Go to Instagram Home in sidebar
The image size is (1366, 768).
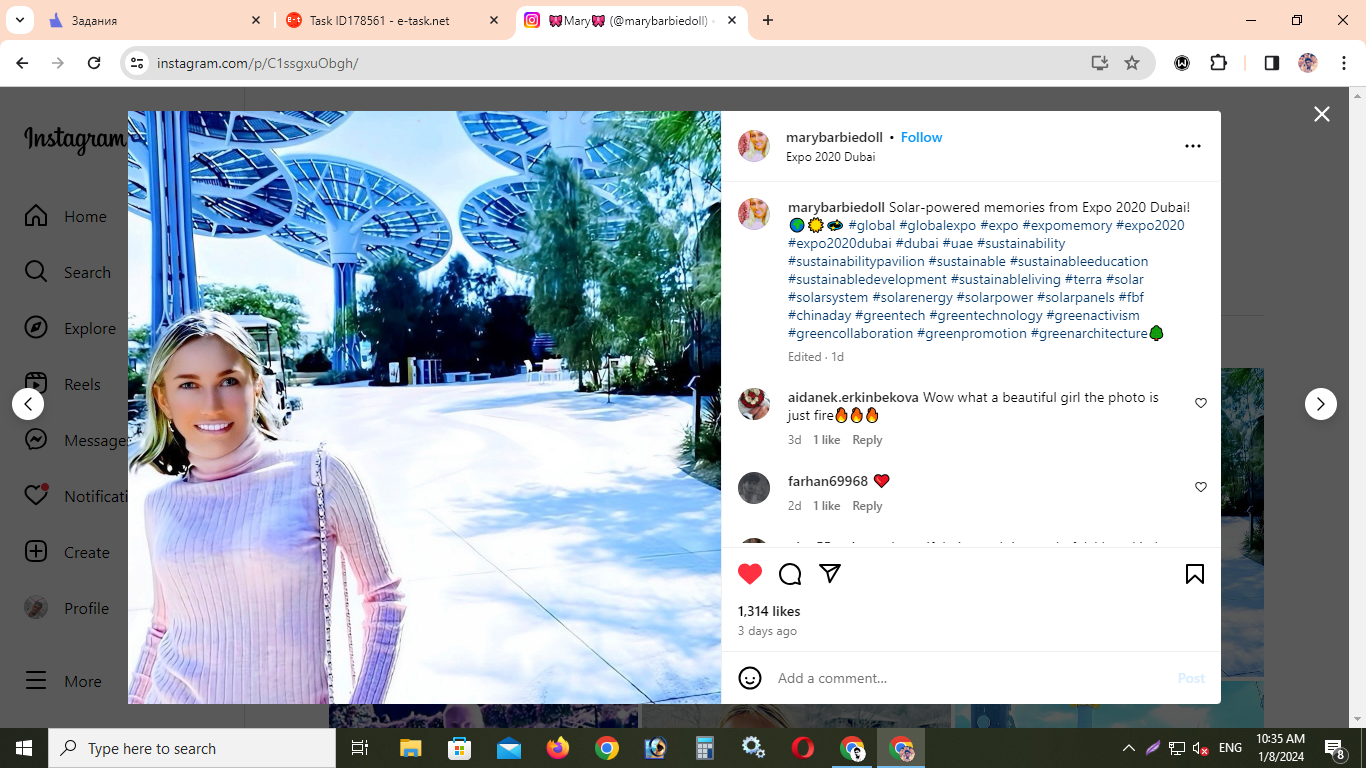[66, 216]
